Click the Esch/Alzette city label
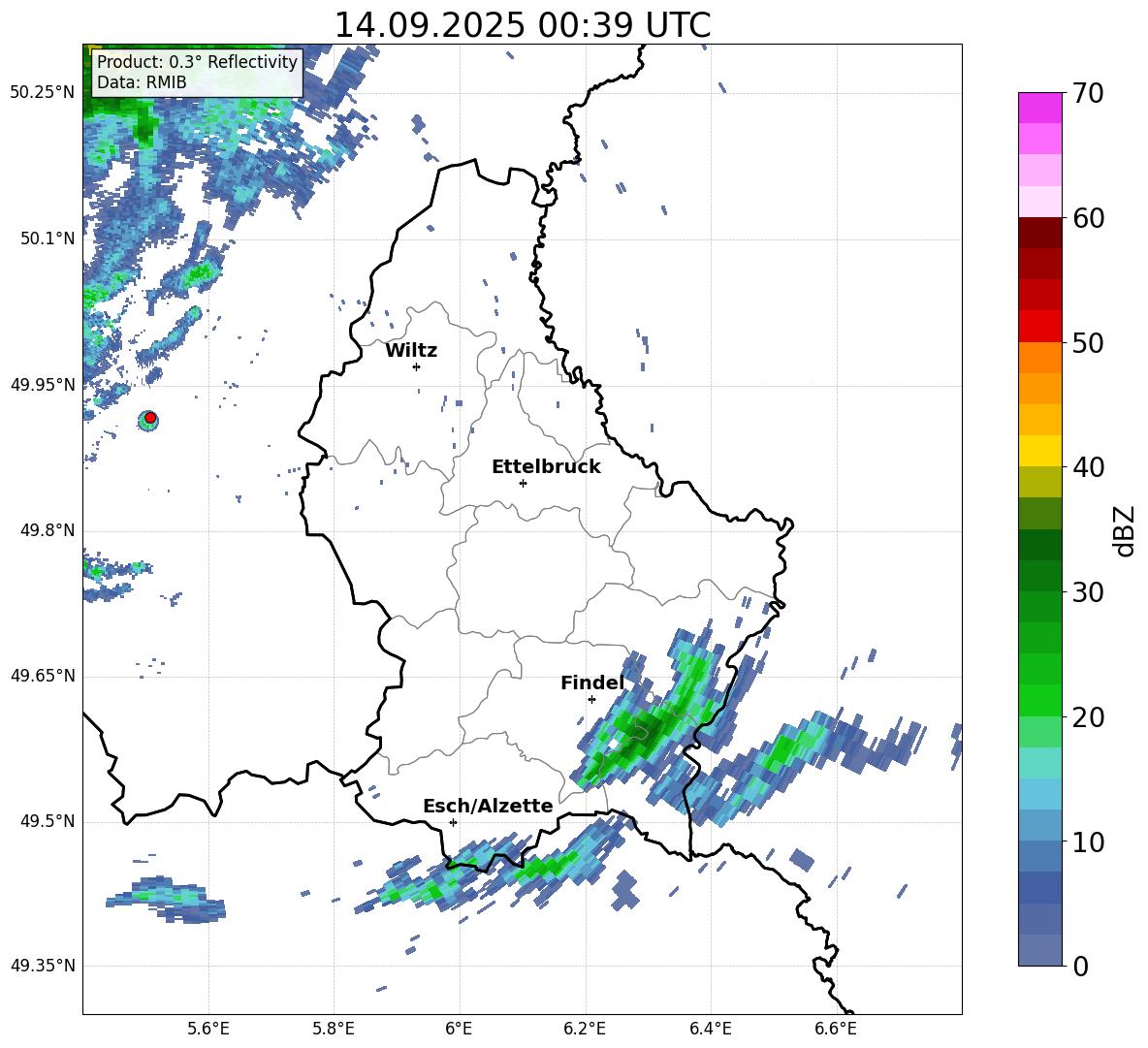1148x1048 pixels. 488,806
